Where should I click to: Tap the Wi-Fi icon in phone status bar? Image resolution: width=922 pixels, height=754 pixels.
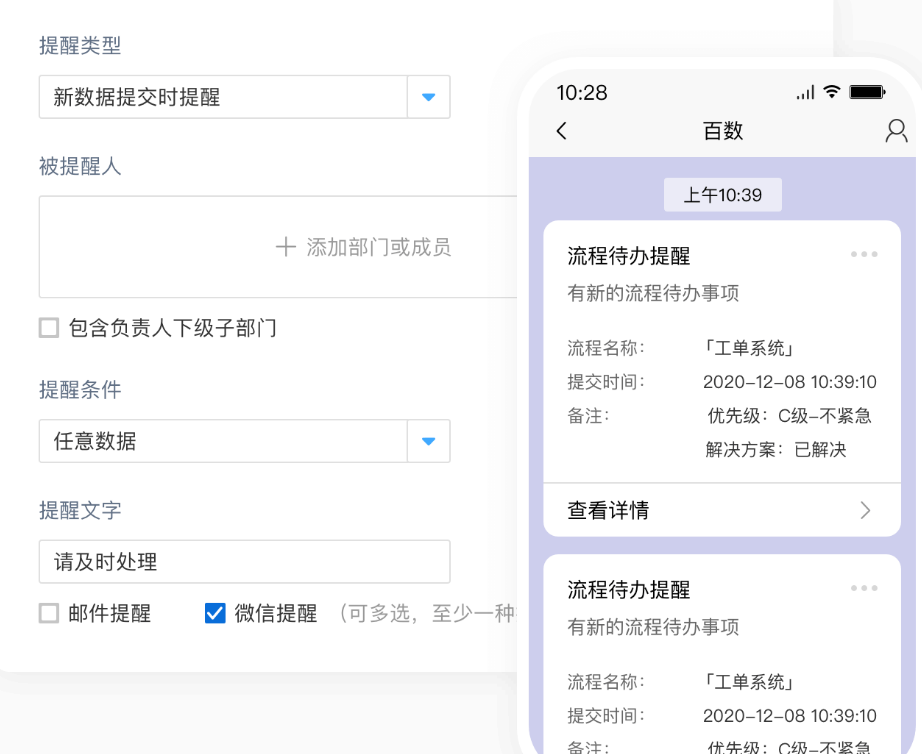(x=832, y=93)
